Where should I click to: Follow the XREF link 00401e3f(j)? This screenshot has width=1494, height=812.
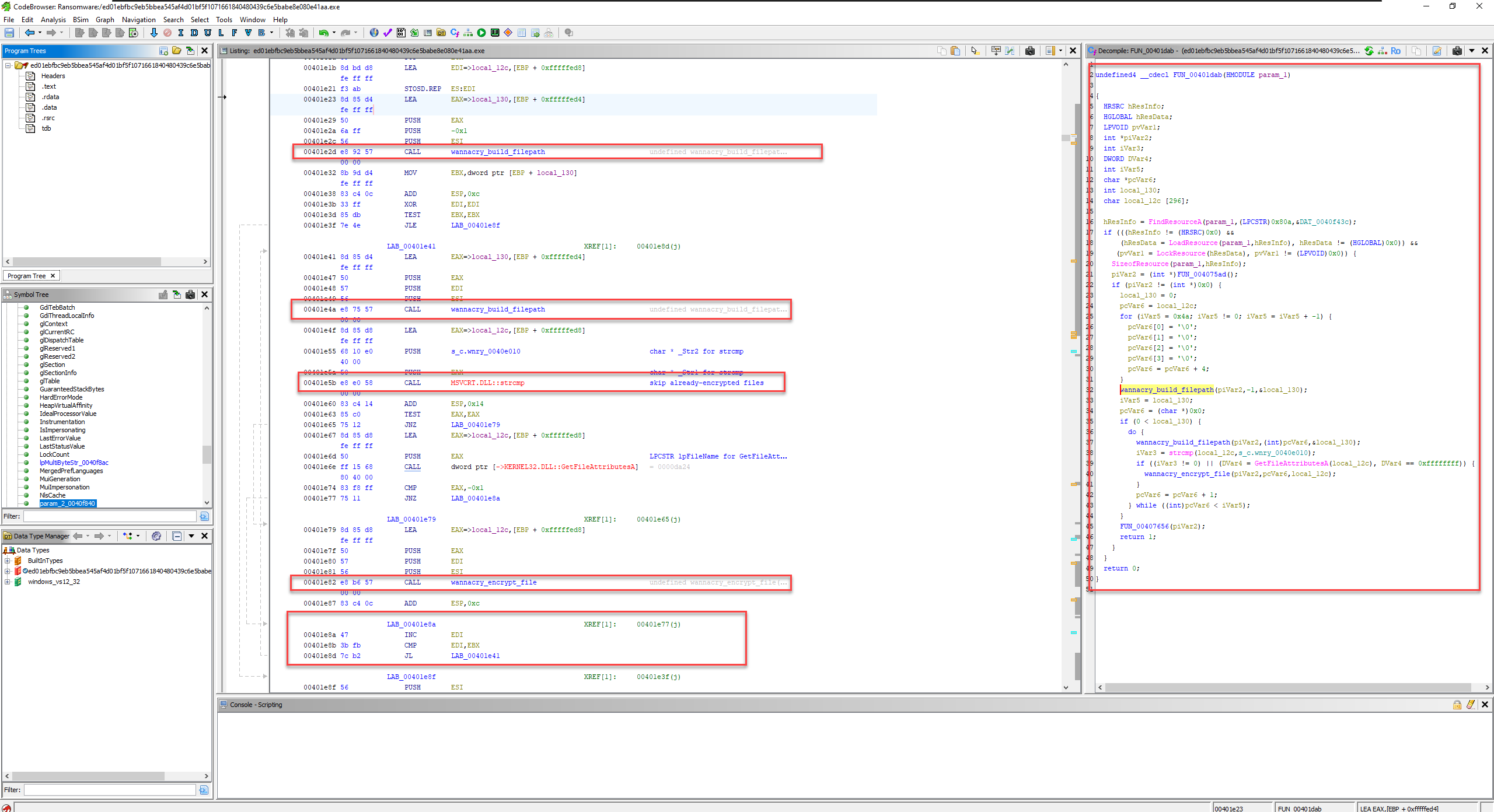coord(658,676)
